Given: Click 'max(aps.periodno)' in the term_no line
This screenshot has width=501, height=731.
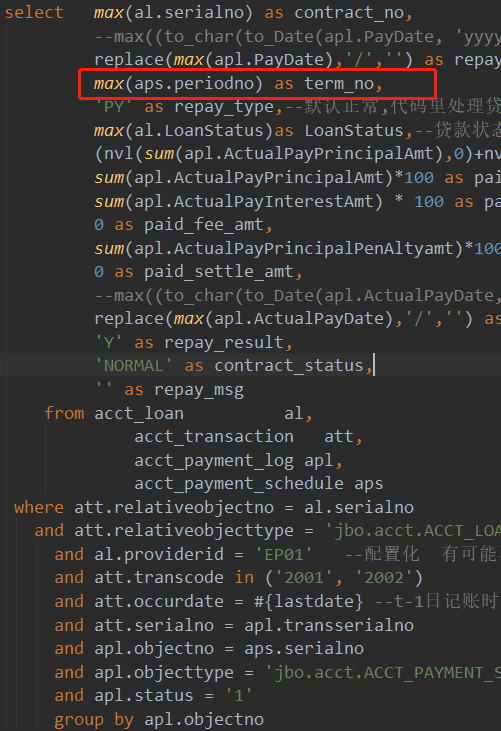Looking at the screenshot, I should (x=178, y=84).
